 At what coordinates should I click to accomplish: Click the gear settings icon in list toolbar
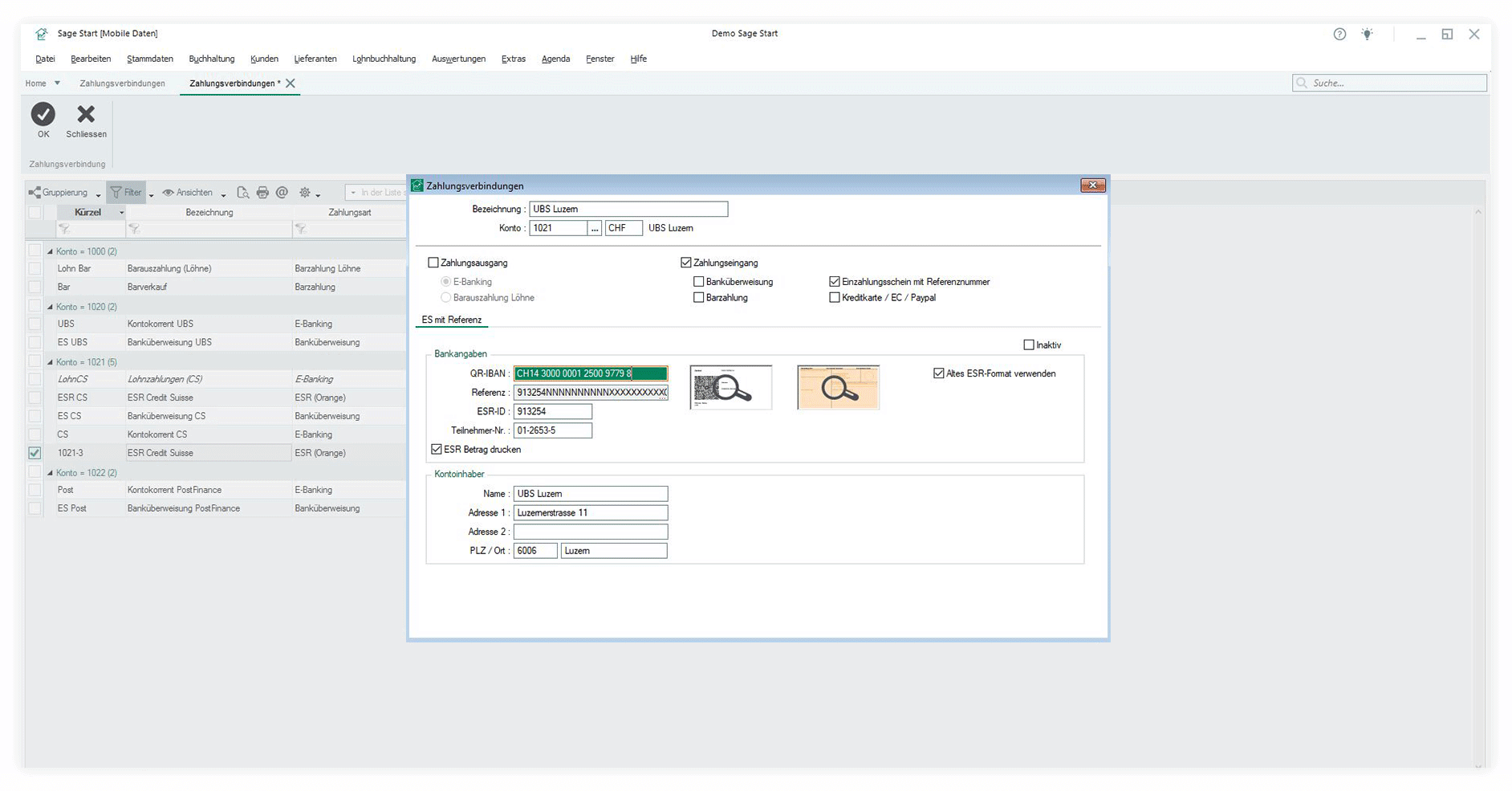305,193
